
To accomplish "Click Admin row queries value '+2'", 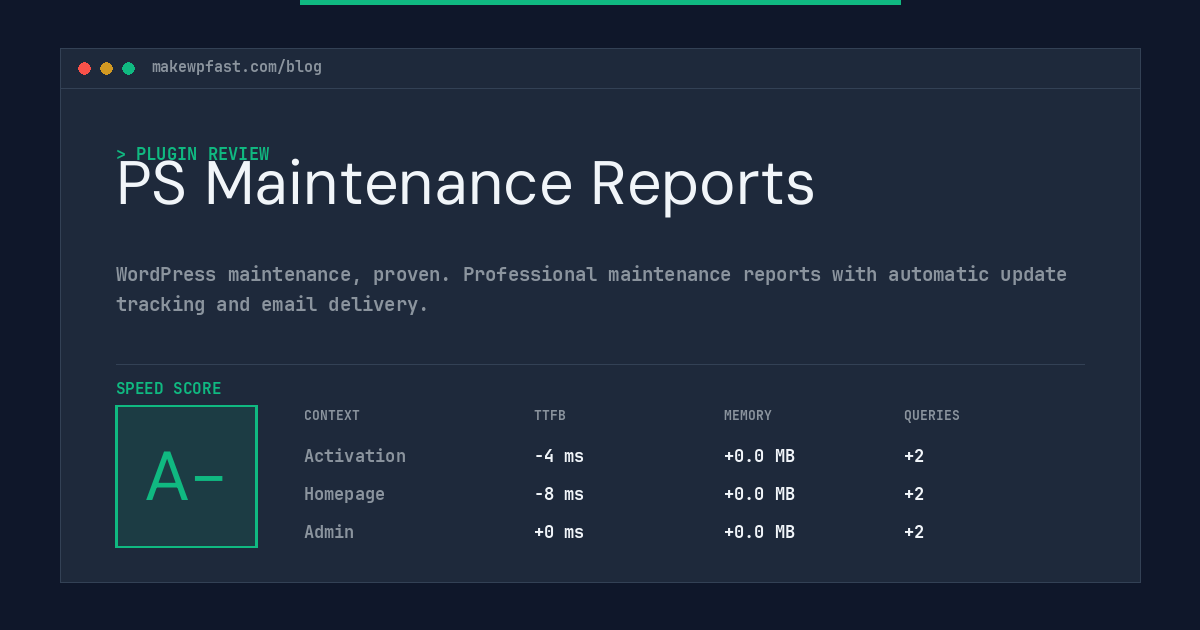I will tap(914, 532).
